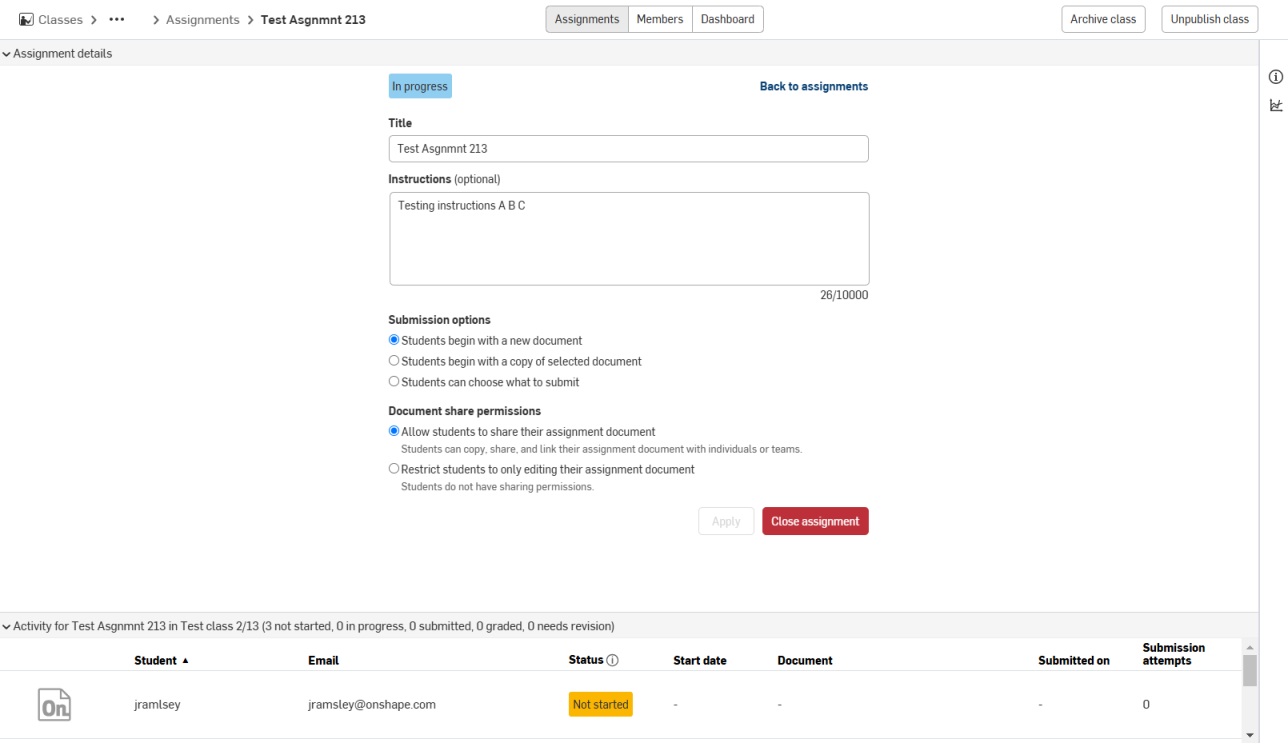Click the Unpublish class button
The height and width of the screenshot is (743, 1288).
click(x=1210, y=19)
